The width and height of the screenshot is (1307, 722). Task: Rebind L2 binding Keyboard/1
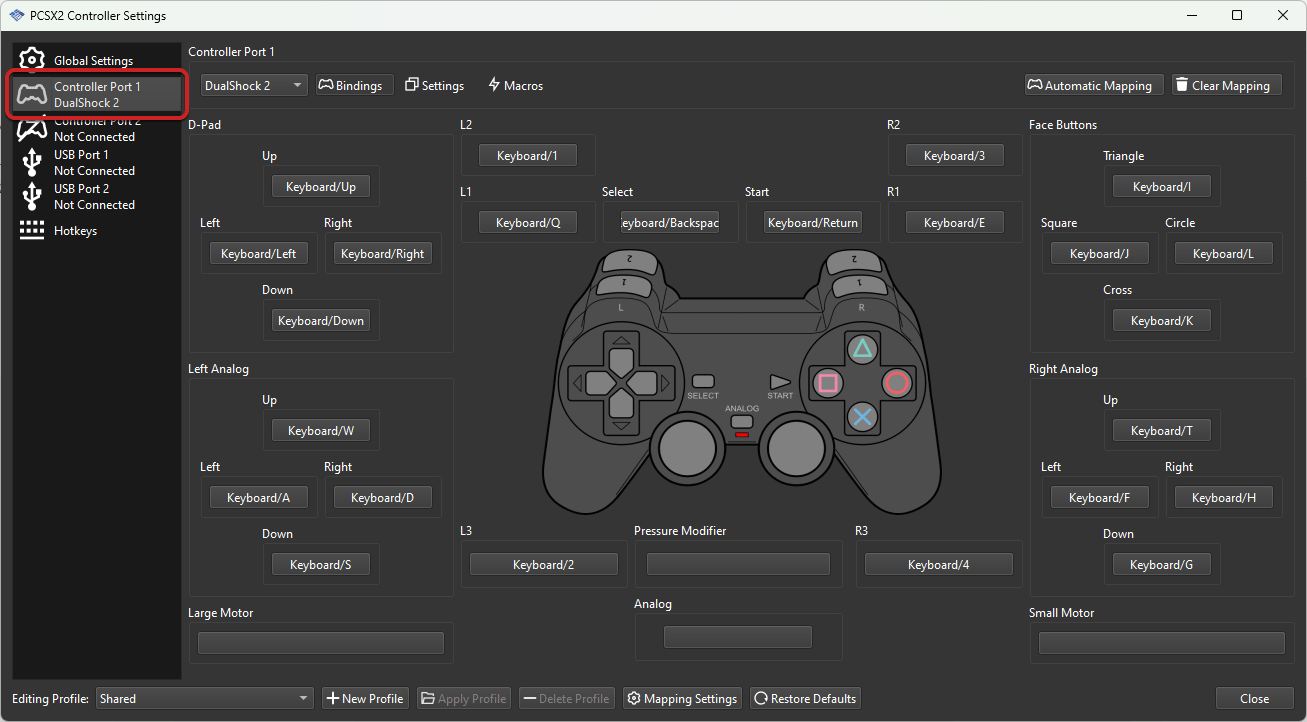[528, 156]
